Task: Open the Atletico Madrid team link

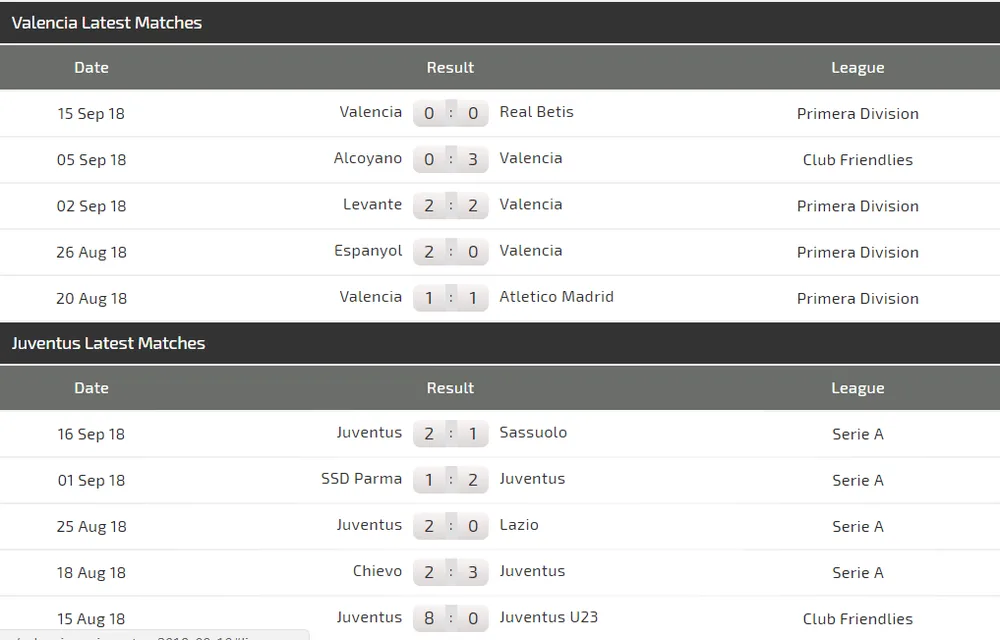Action: 556,297
